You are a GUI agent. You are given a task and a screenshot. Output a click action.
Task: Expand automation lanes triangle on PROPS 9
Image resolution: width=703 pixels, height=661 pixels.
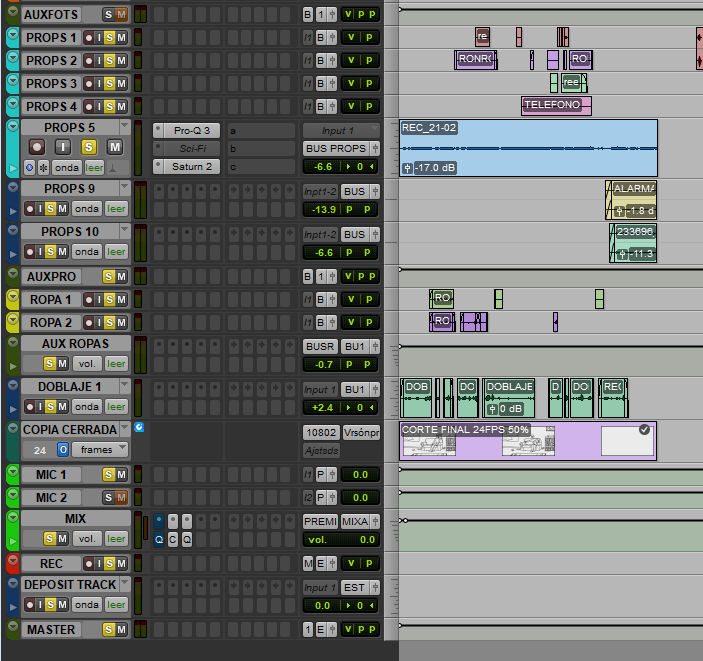point(13,211)
